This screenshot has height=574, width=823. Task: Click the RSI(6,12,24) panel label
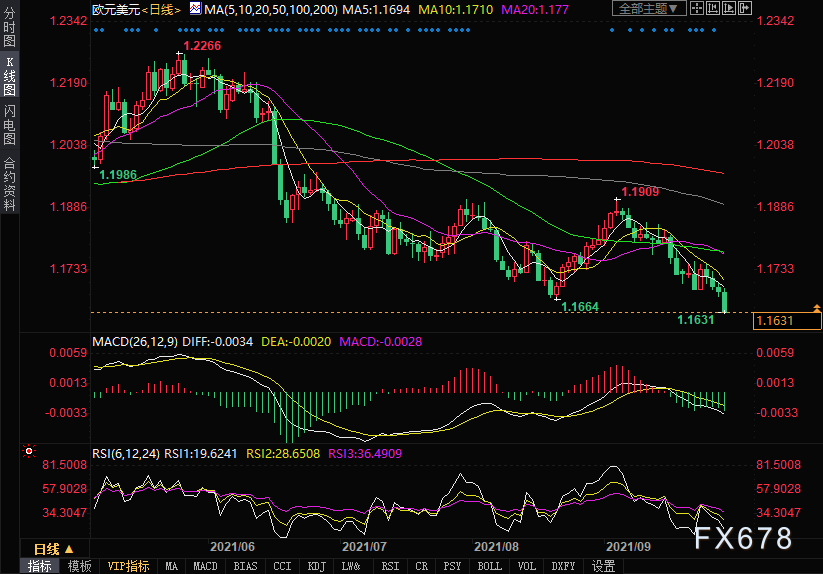126,453
